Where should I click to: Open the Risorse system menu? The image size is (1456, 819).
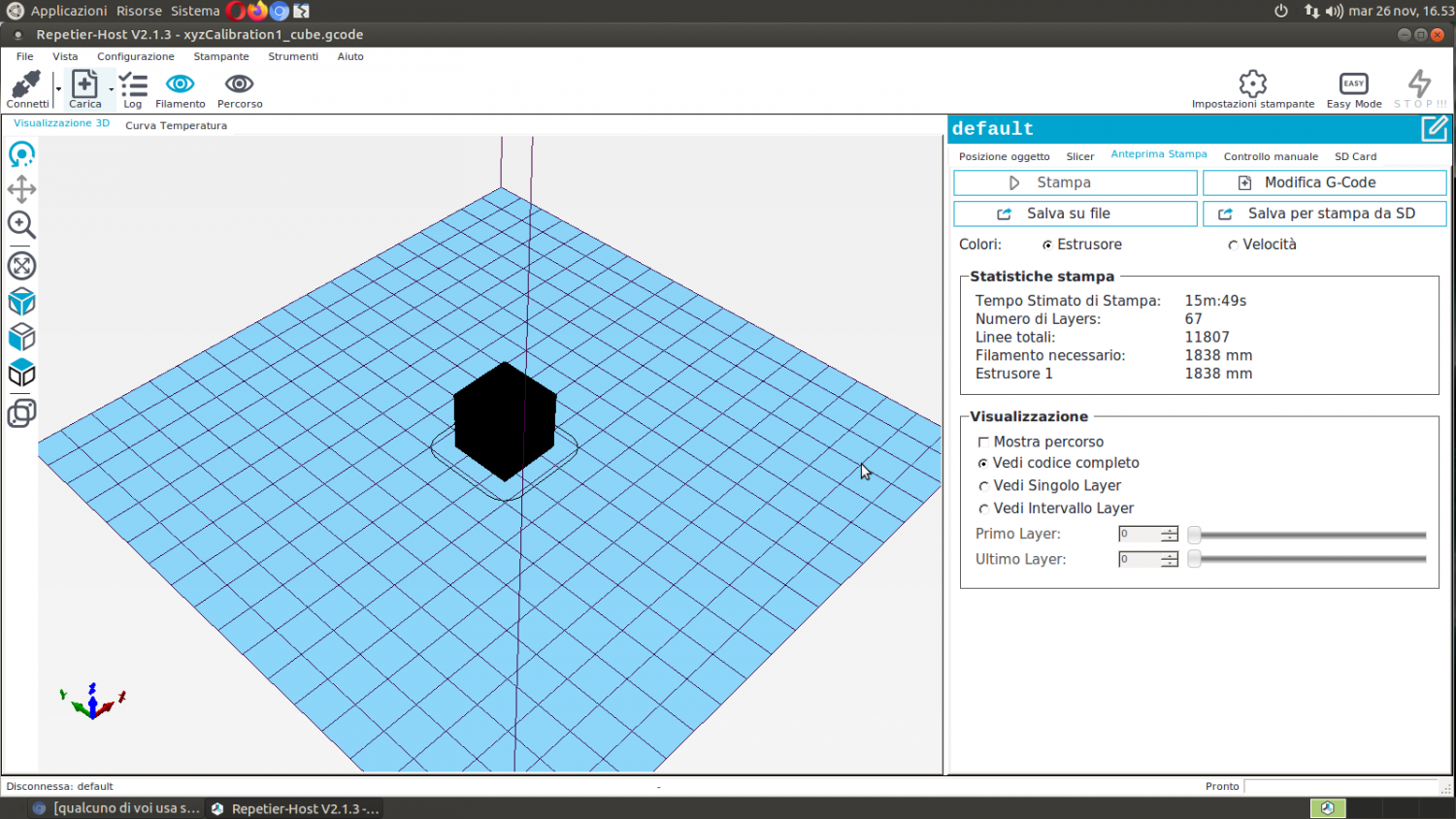(x=139, y=11)
